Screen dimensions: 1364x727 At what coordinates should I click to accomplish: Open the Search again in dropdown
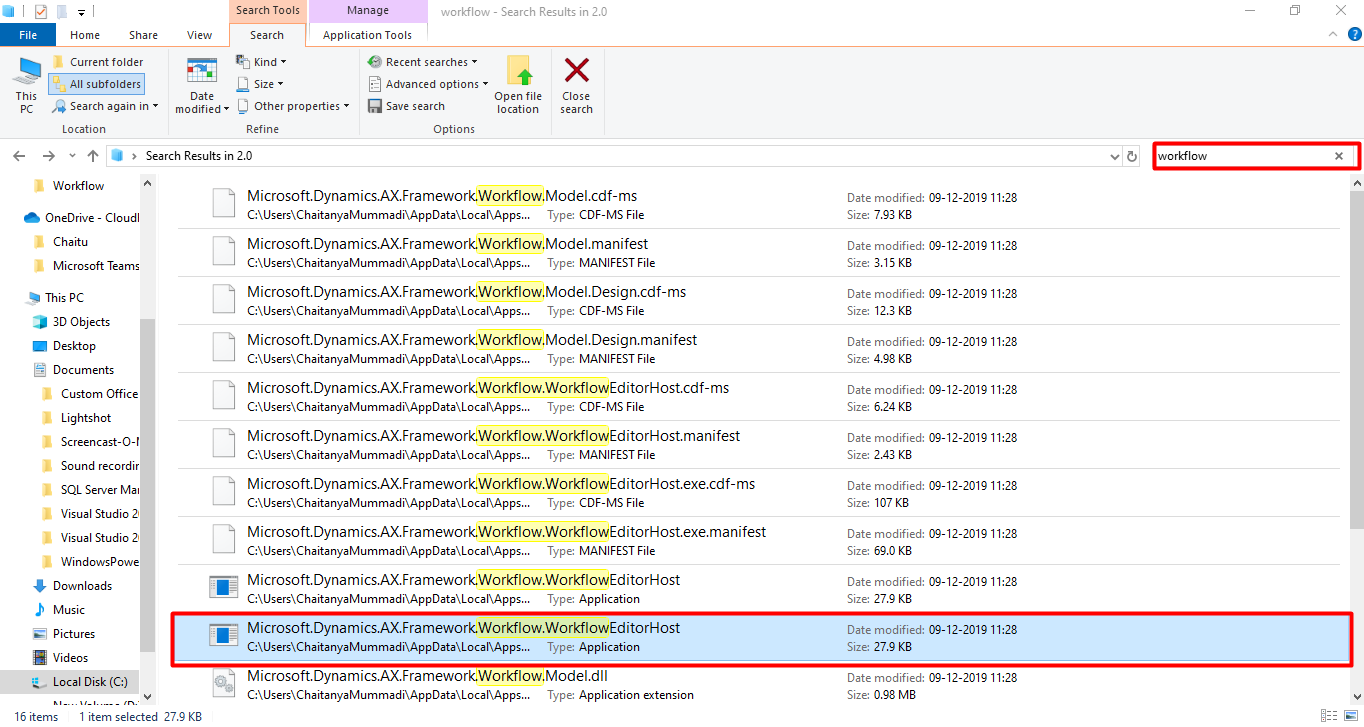[104, 106]
